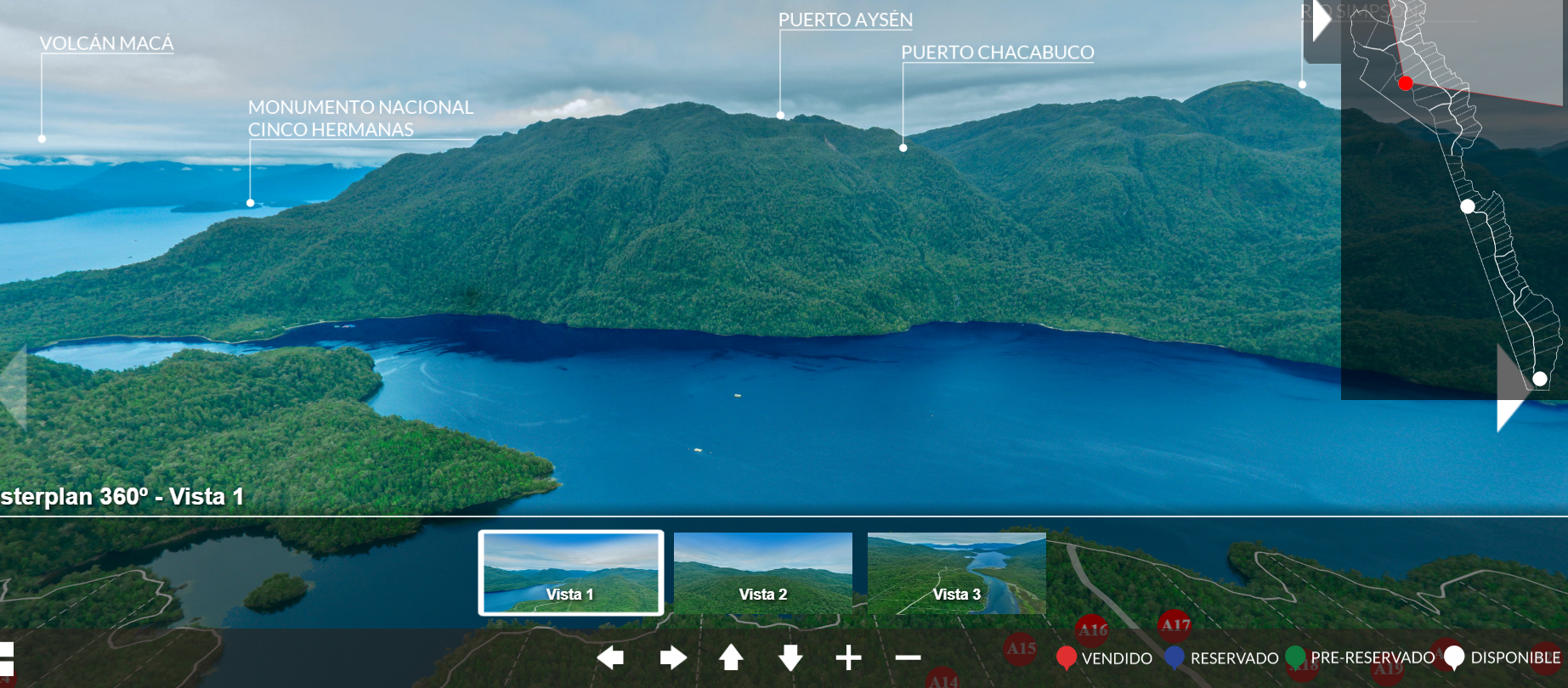This screenshot has height=688, width=1568.
Task: Tilt the view up with the arrow
Action: (731, 657)
